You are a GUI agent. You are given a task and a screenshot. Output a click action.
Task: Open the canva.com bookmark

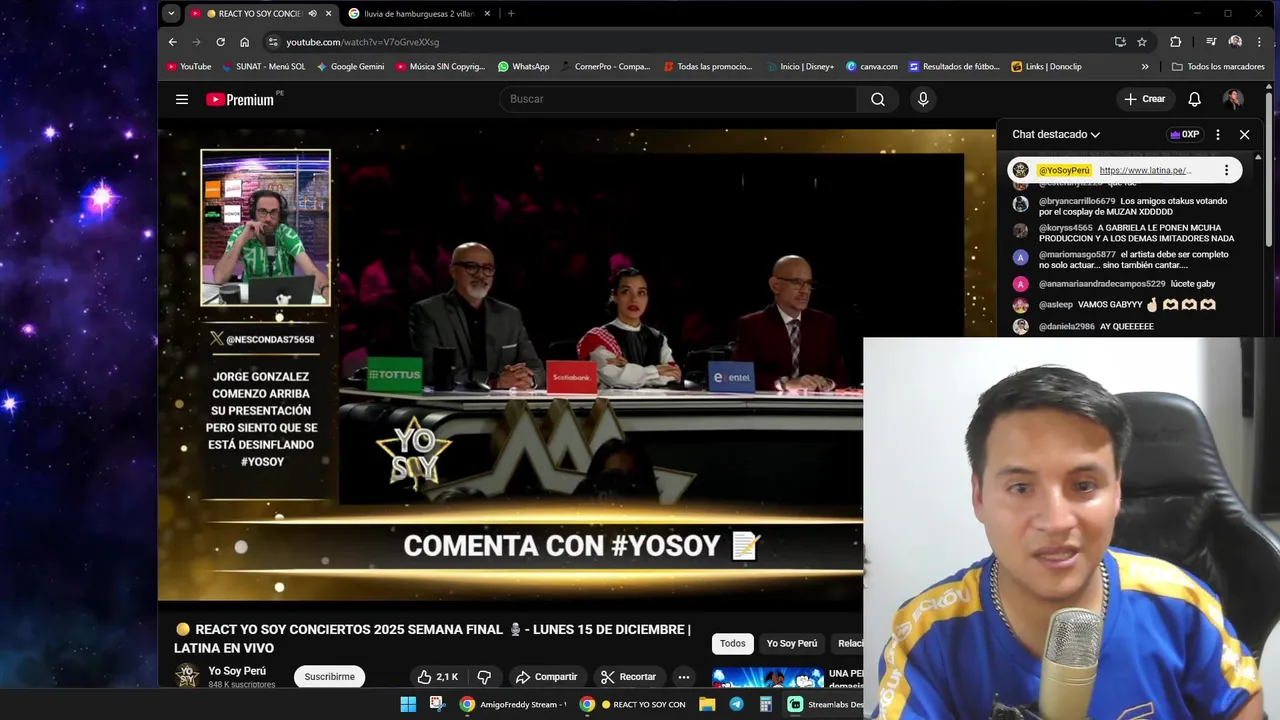point(872,67)
